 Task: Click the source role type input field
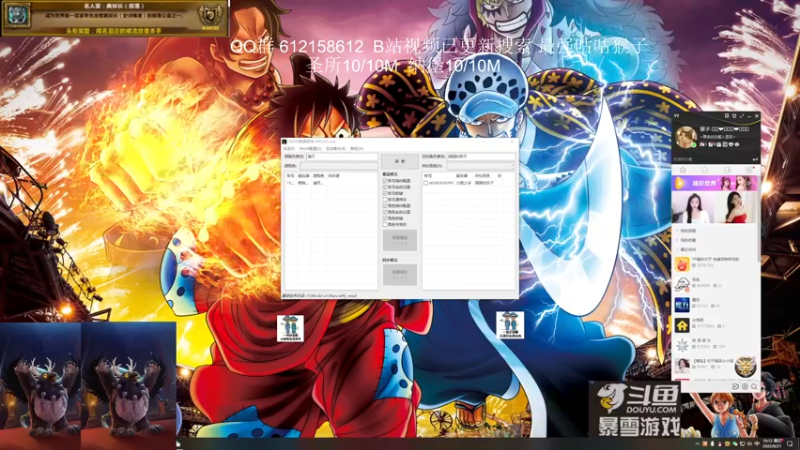tap(342, 157)
